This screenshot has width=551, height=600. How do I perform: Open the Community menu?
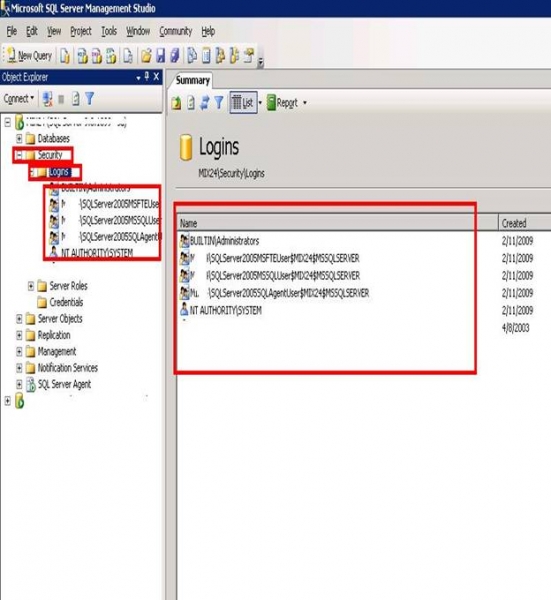[176, 31]
